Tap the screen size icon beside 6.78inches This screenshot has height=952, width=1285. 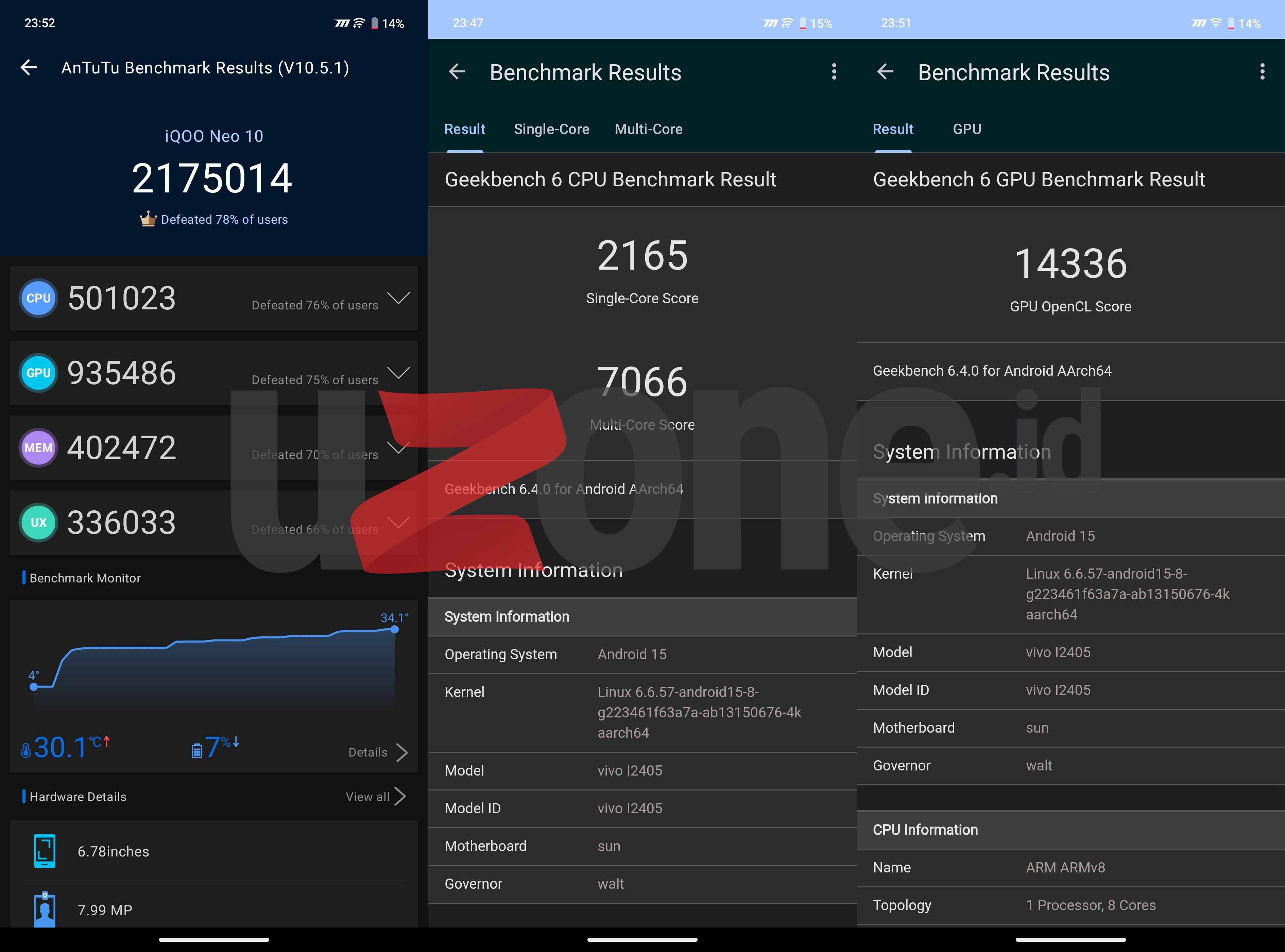[x=45, y=851]
